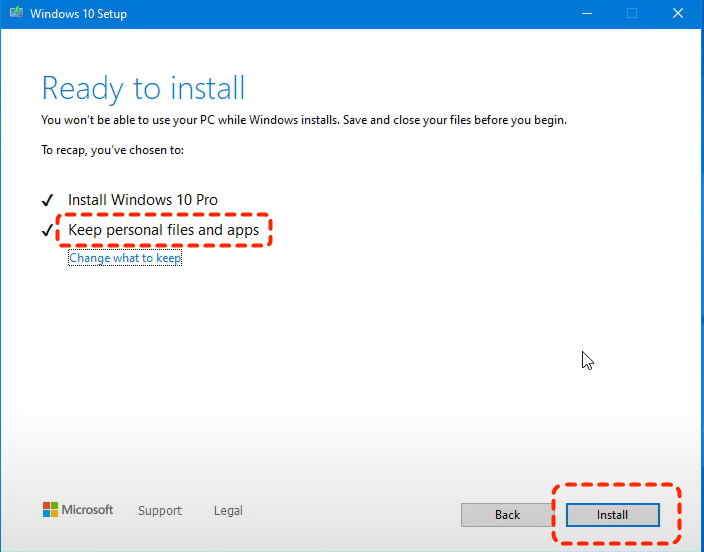Close the Windows 10 Setup window
704x552 pixels.
(x=678, y=13)
